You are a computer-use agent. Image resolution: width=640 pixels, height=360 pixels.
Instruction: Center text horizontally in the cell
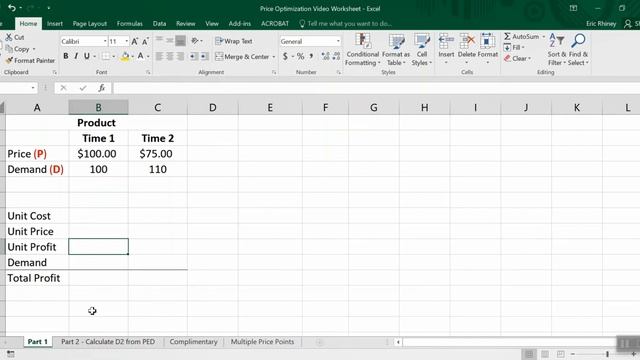pyautogui.click(x=170, y=56)
